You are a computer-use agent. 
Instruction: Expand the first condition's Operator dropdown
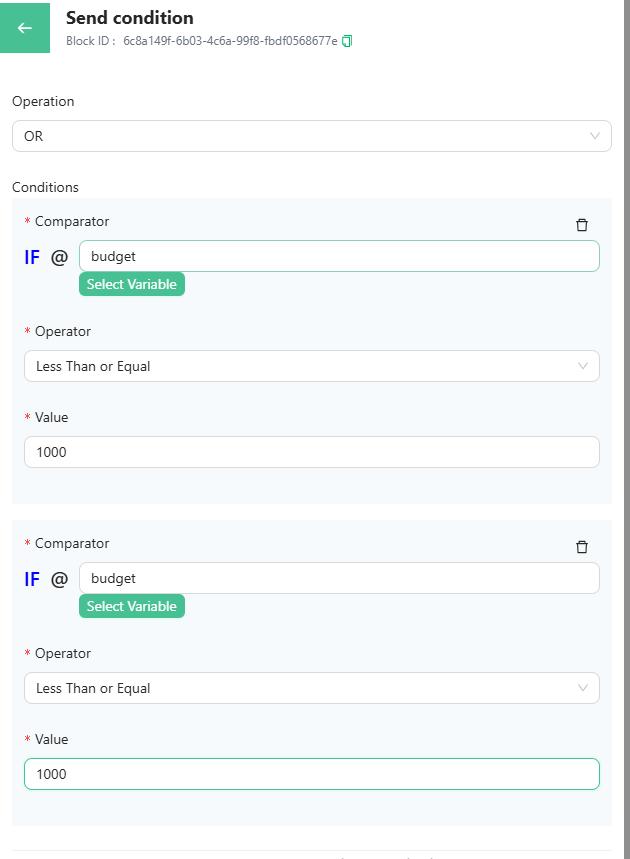[311, 366]
